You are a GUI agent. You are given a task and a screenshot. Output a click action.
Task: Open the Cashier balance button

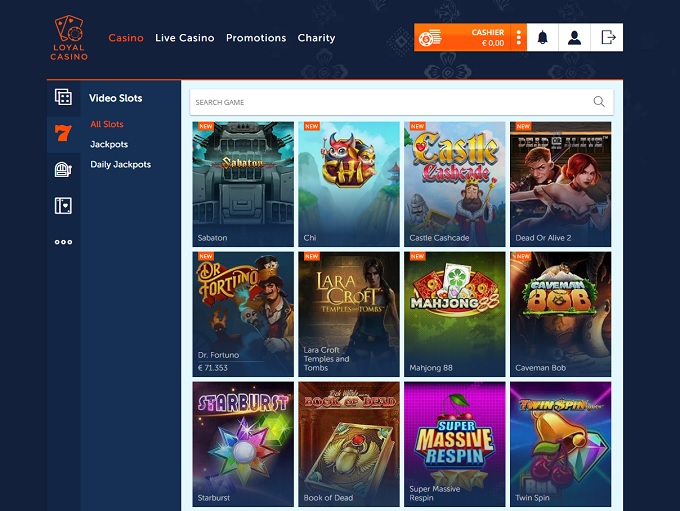tap(465, 38)
